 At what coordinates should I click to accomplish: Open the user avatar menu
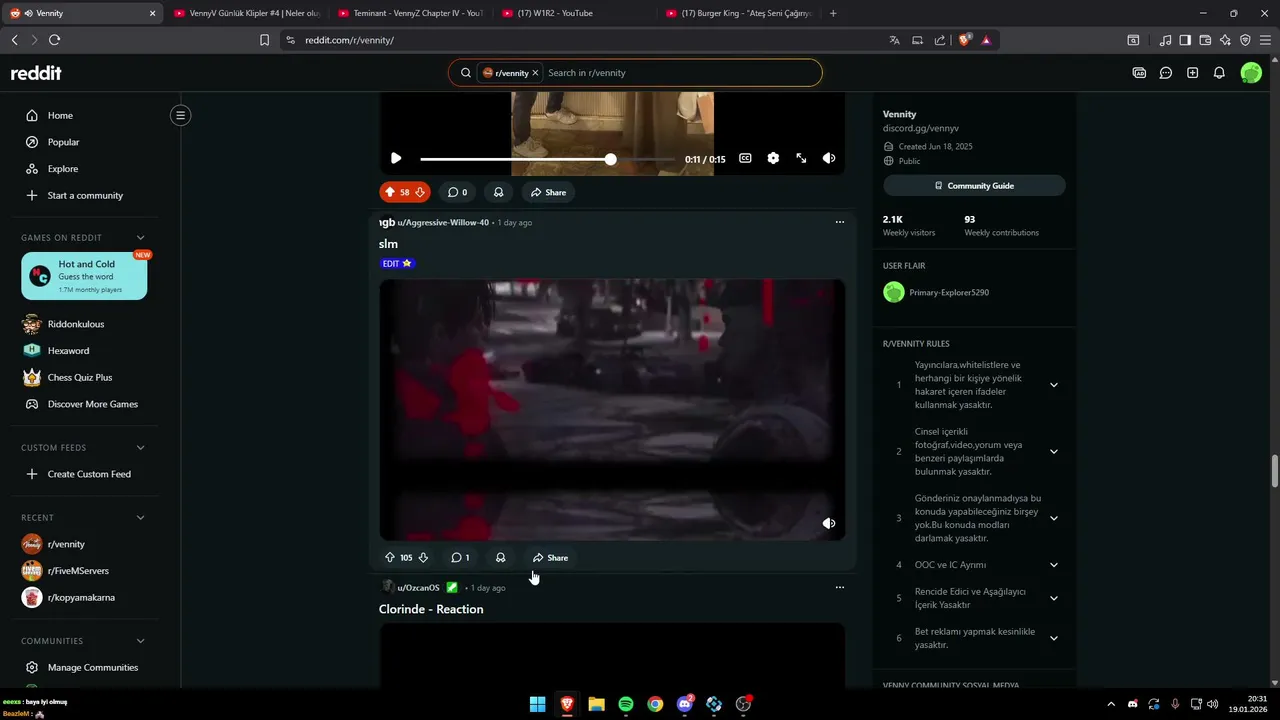click(1251, 73)
